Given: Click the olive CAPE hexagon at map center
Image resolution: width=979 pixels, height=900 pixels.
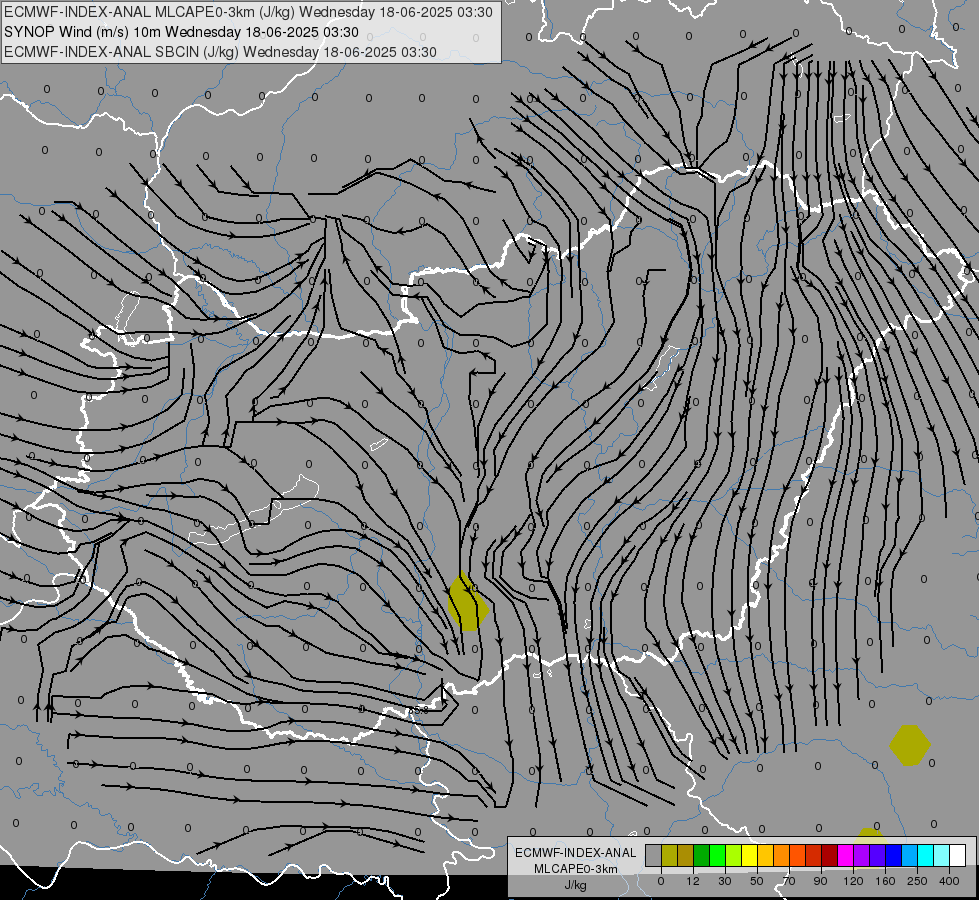Looking at the screenshot, I should (468, 603).
